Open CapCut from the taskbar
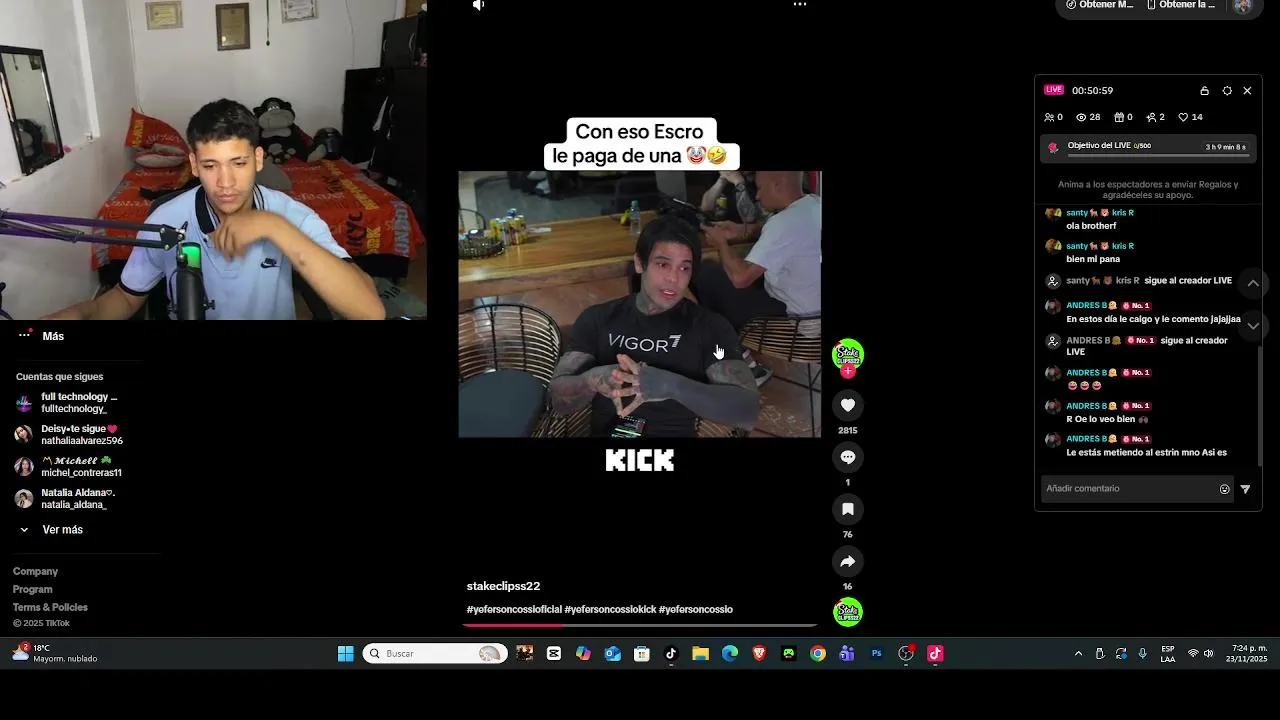This screenshot has width=1280, height=720. [x=554, y=654]
